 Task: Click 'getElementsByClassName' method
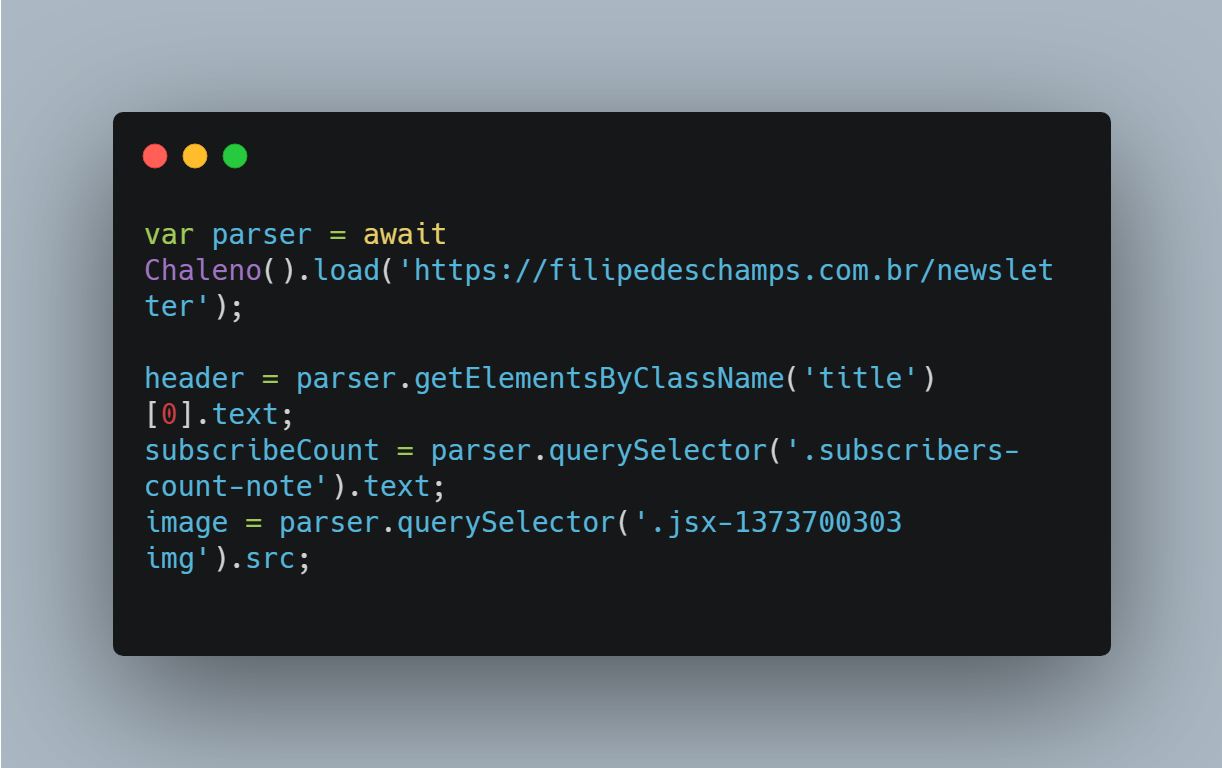[x=598, y=379]
